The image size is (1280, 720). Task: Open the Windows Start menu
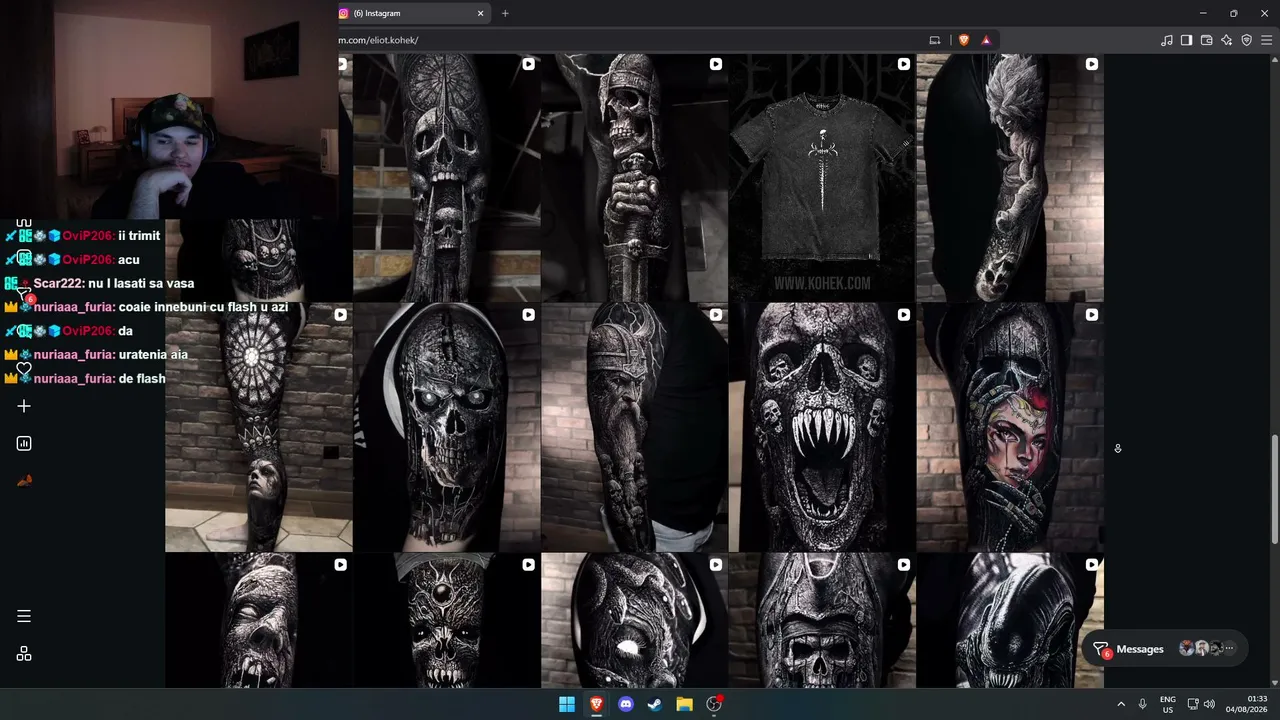(567, 704)
